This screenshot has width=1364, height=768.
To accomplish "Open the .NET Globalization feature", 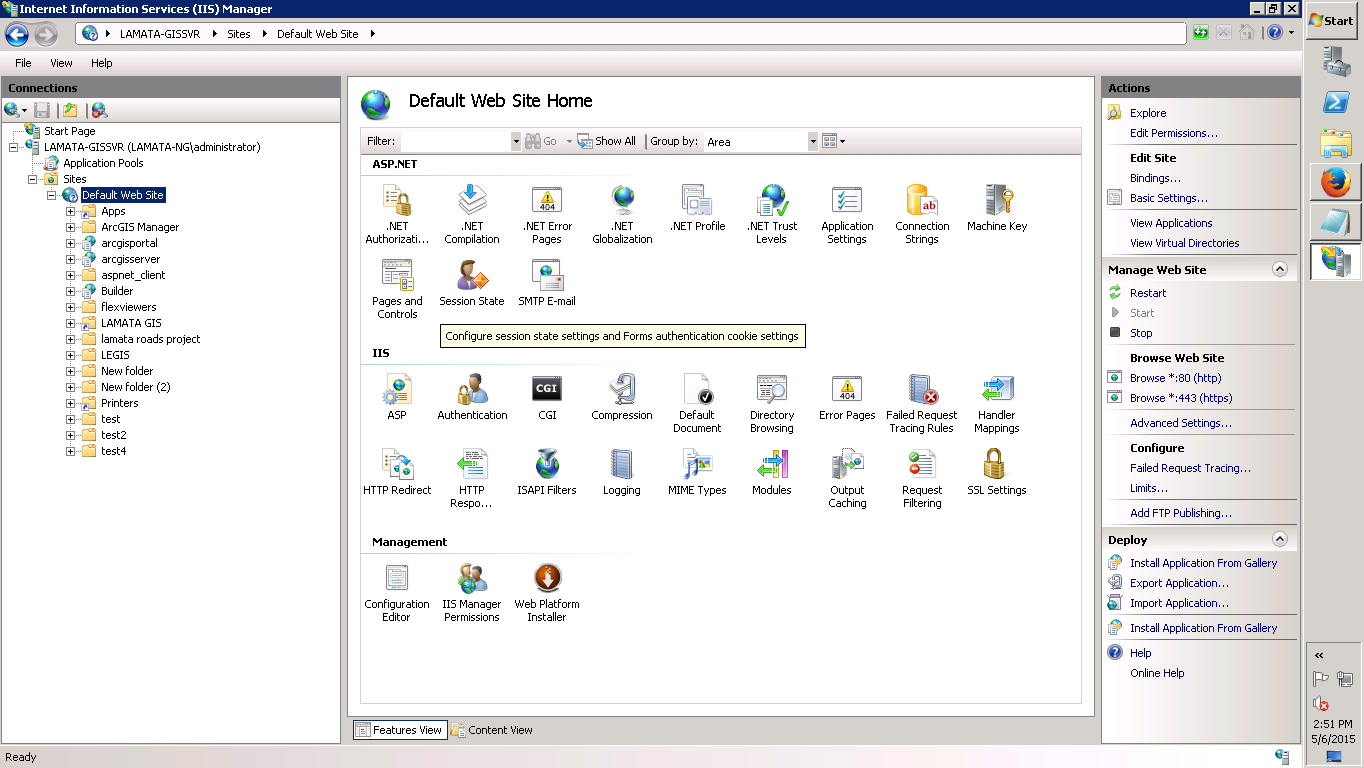I will [x=622, y=214].
